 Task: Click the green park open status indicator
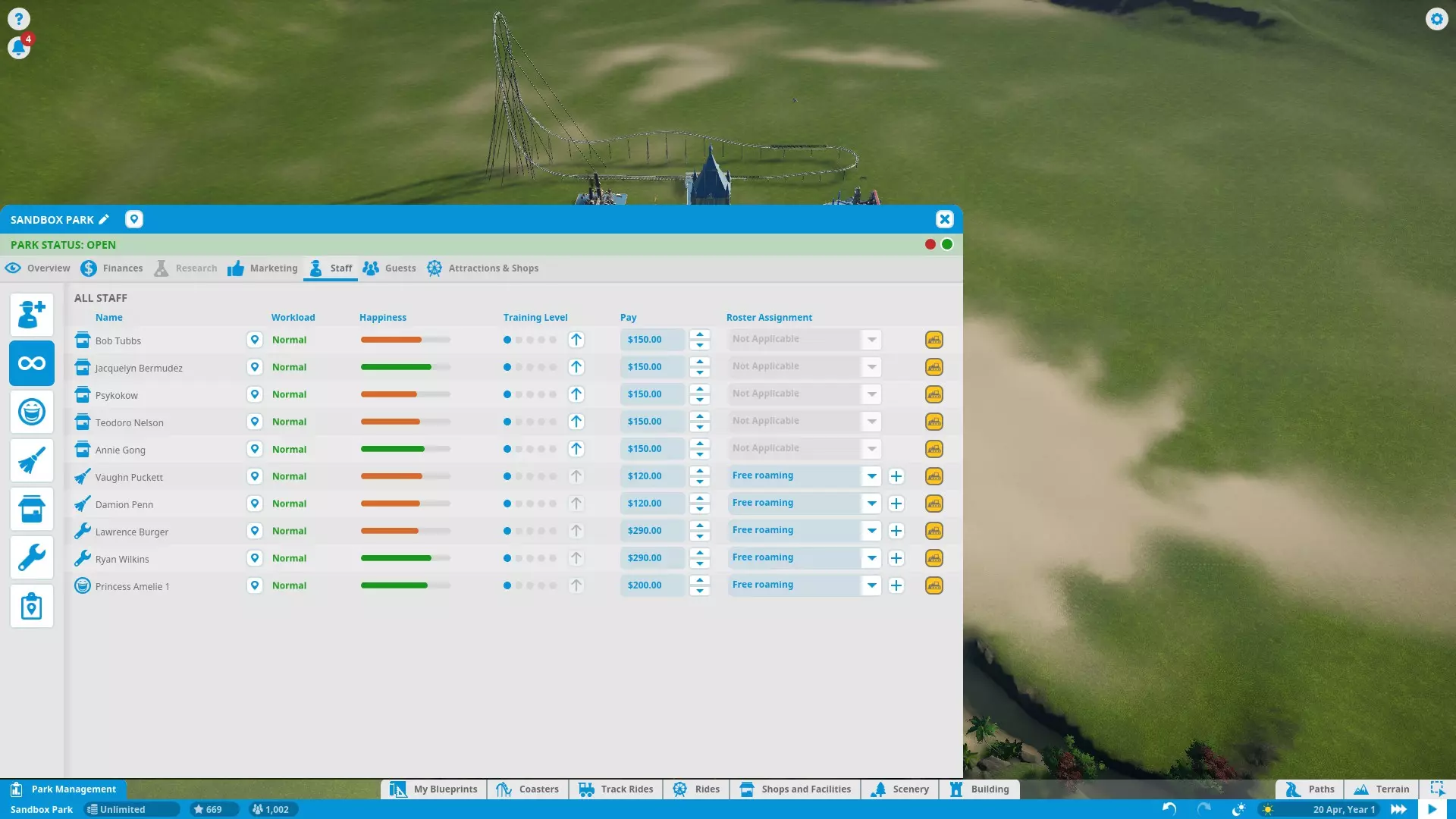pos(947,244)
